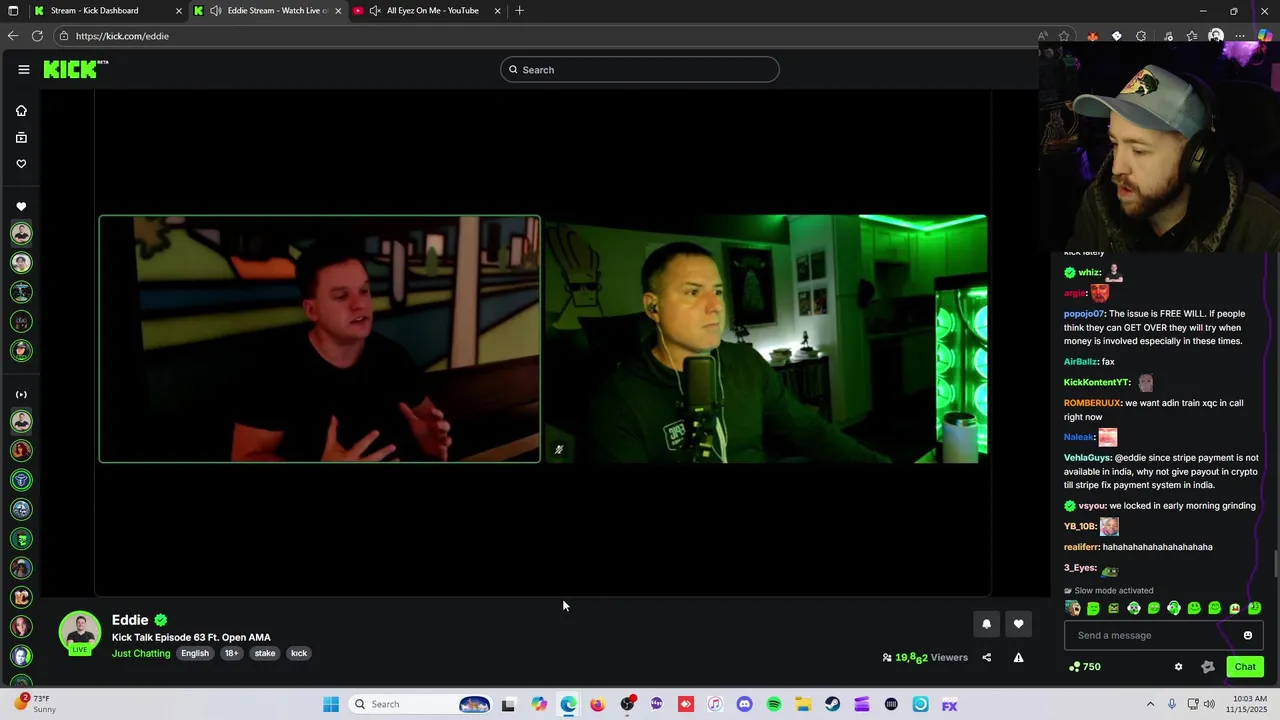Click the kick tag
This screenshot has height=720, width=1280.
pyautogui.click(x=299, y=653)
